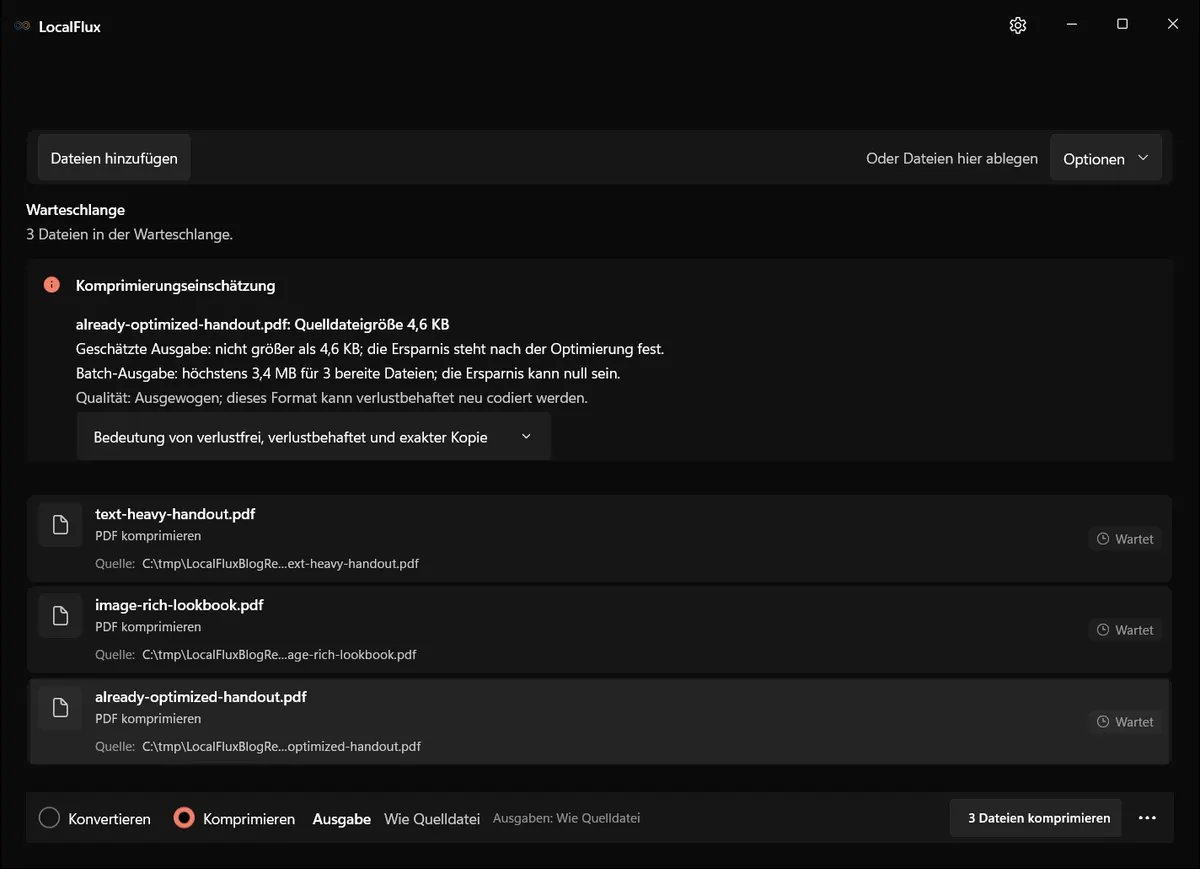This screenshot has height=869, width=1200.
Task: Click the Komprimierungseinschätzung heading
Action: 176,286
